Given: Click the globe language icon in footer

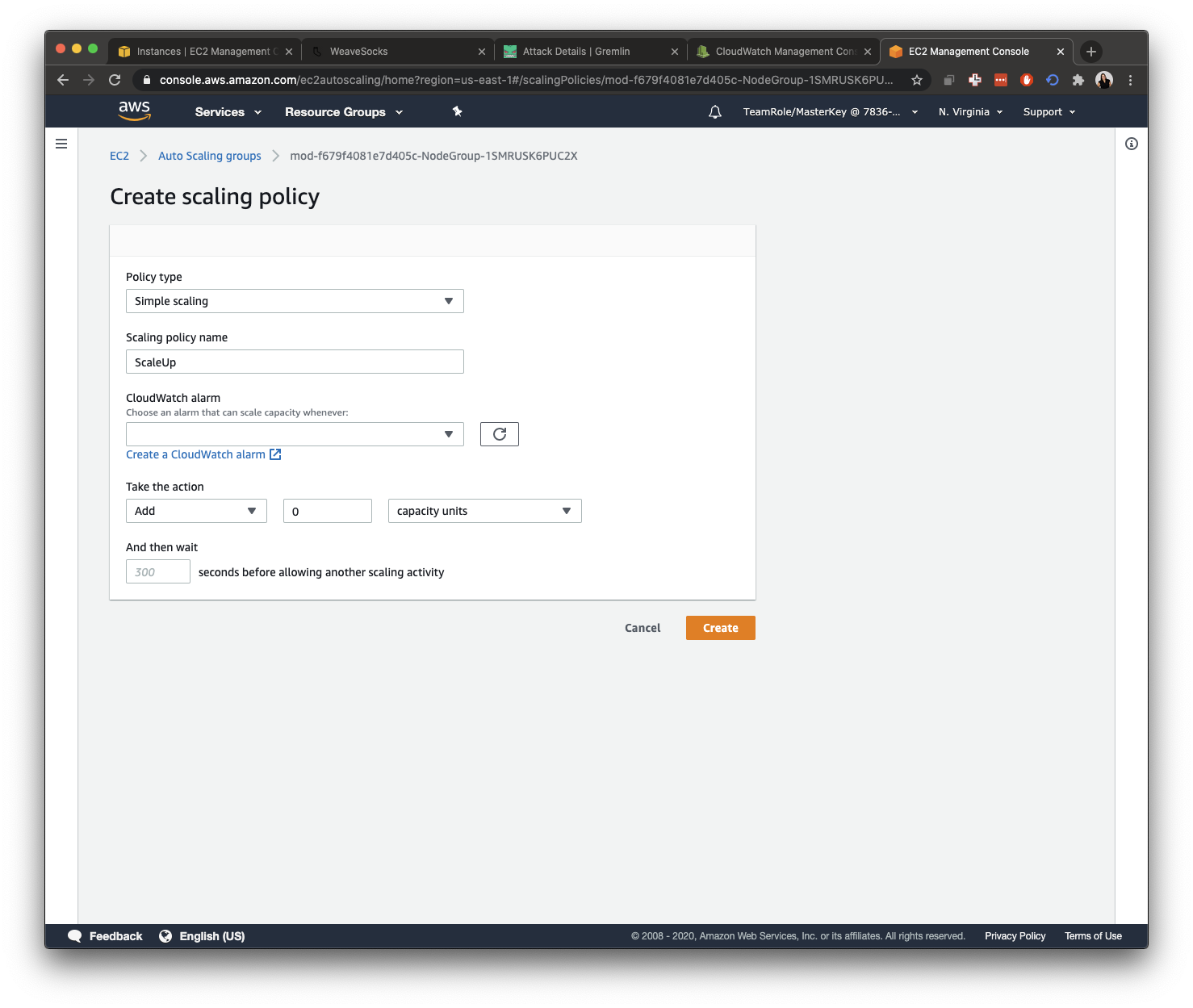Looking at the screenshot, I should pyautogui.click(x=165, y=936).
